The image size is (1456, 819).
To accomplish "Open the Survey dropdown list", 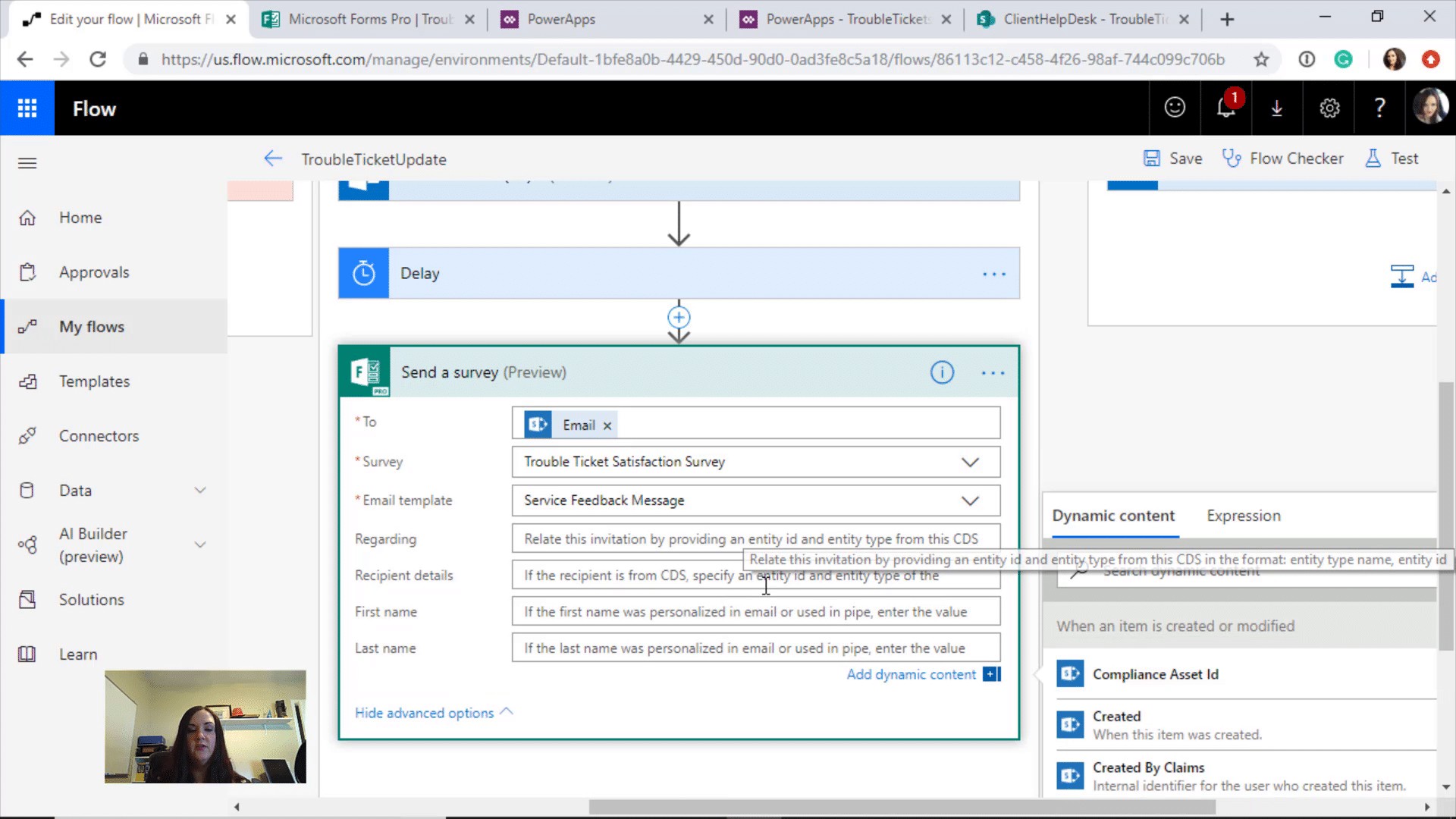I will pyautogui.click(x=970, y=462).
